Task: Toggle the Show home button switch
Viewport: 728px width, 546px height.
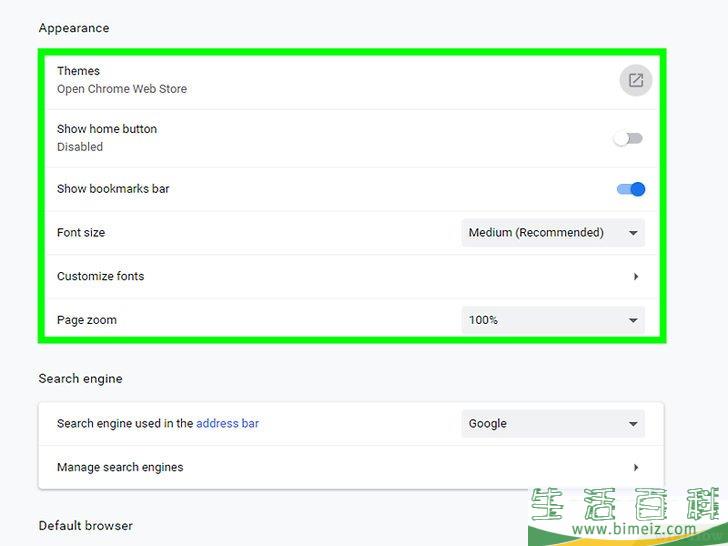Action: tap(629, 138)
